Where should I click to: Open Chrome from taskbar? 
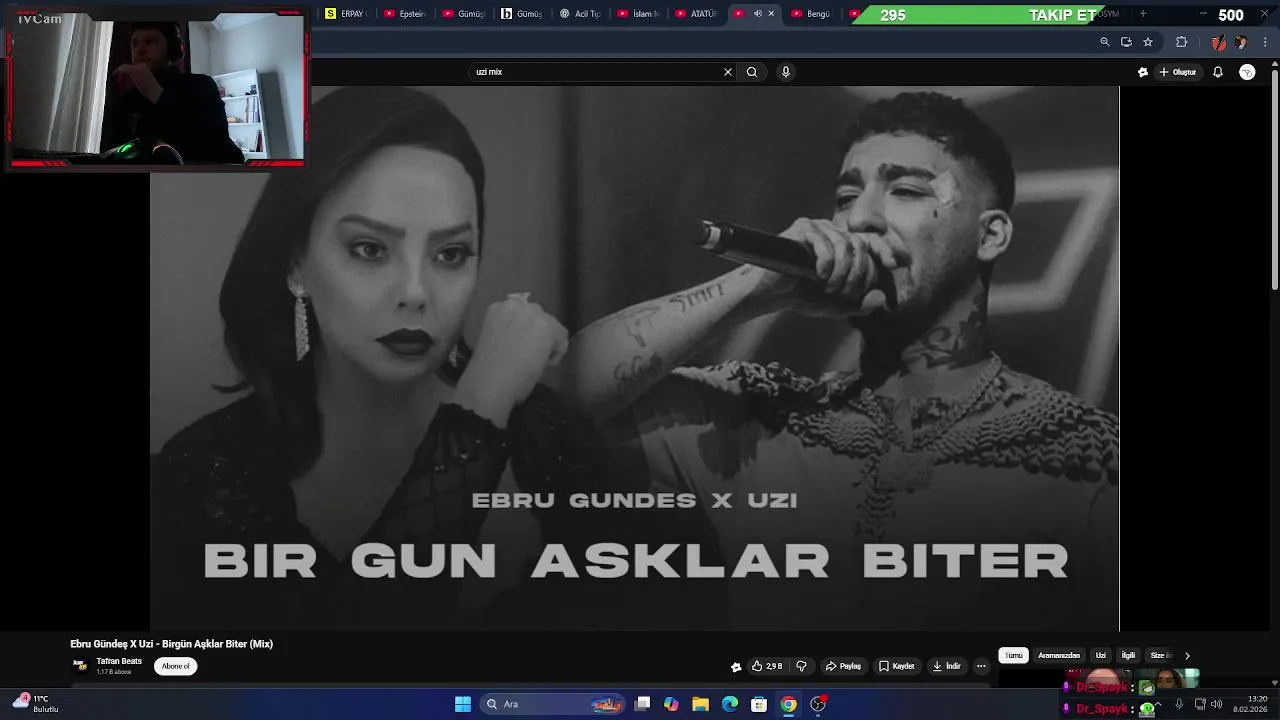point(789,704)
